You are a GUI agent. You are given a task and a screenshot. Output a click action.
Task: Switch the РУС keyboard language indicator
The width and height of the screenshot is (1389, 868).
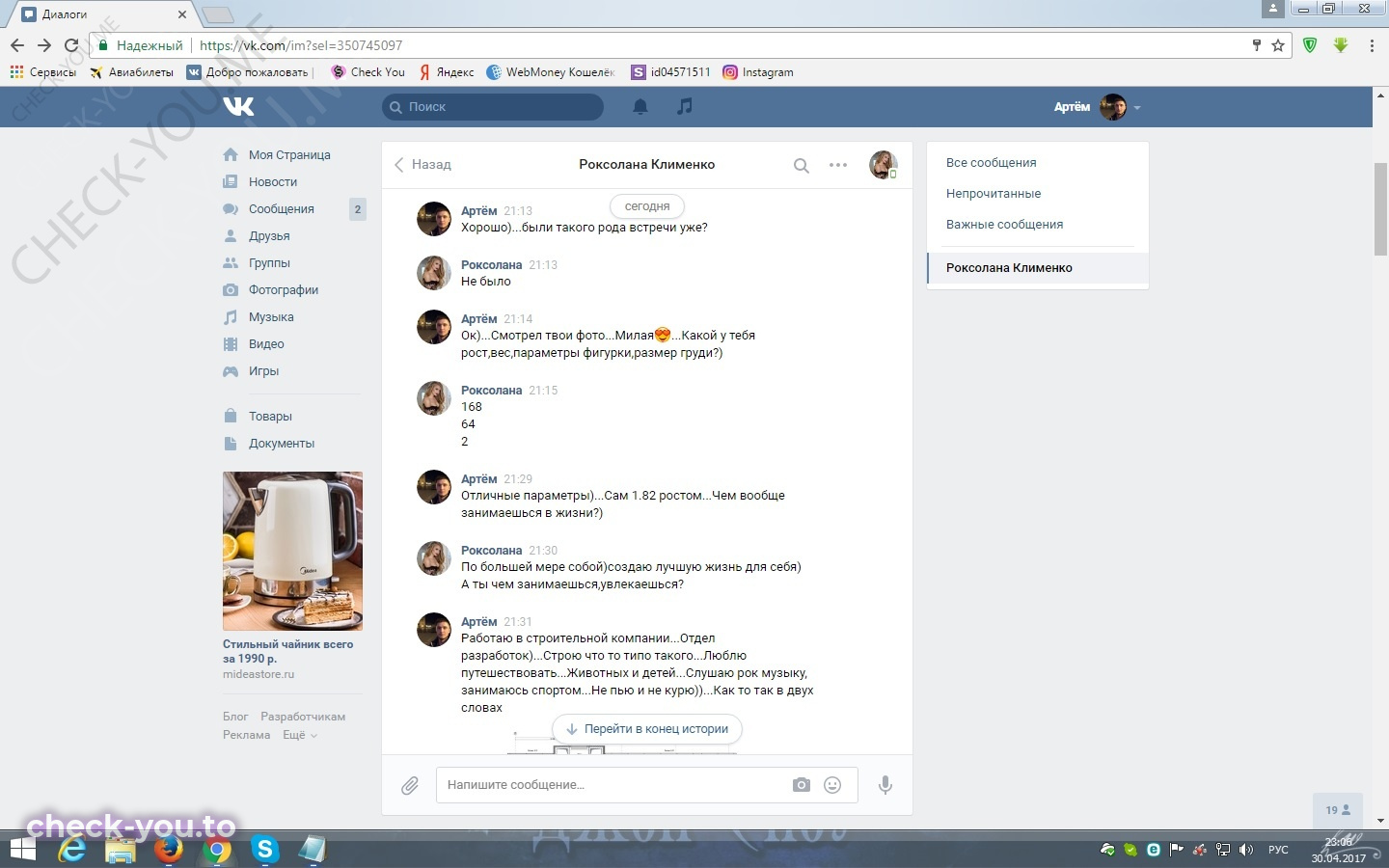point(1278,850)
